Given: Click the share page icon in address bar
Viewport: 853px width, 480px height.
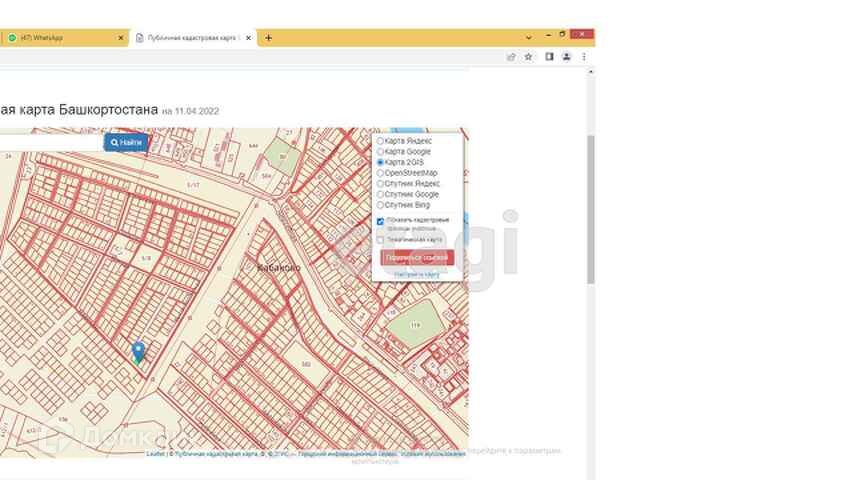Looking at the screenshot, I should coord(511,57).
